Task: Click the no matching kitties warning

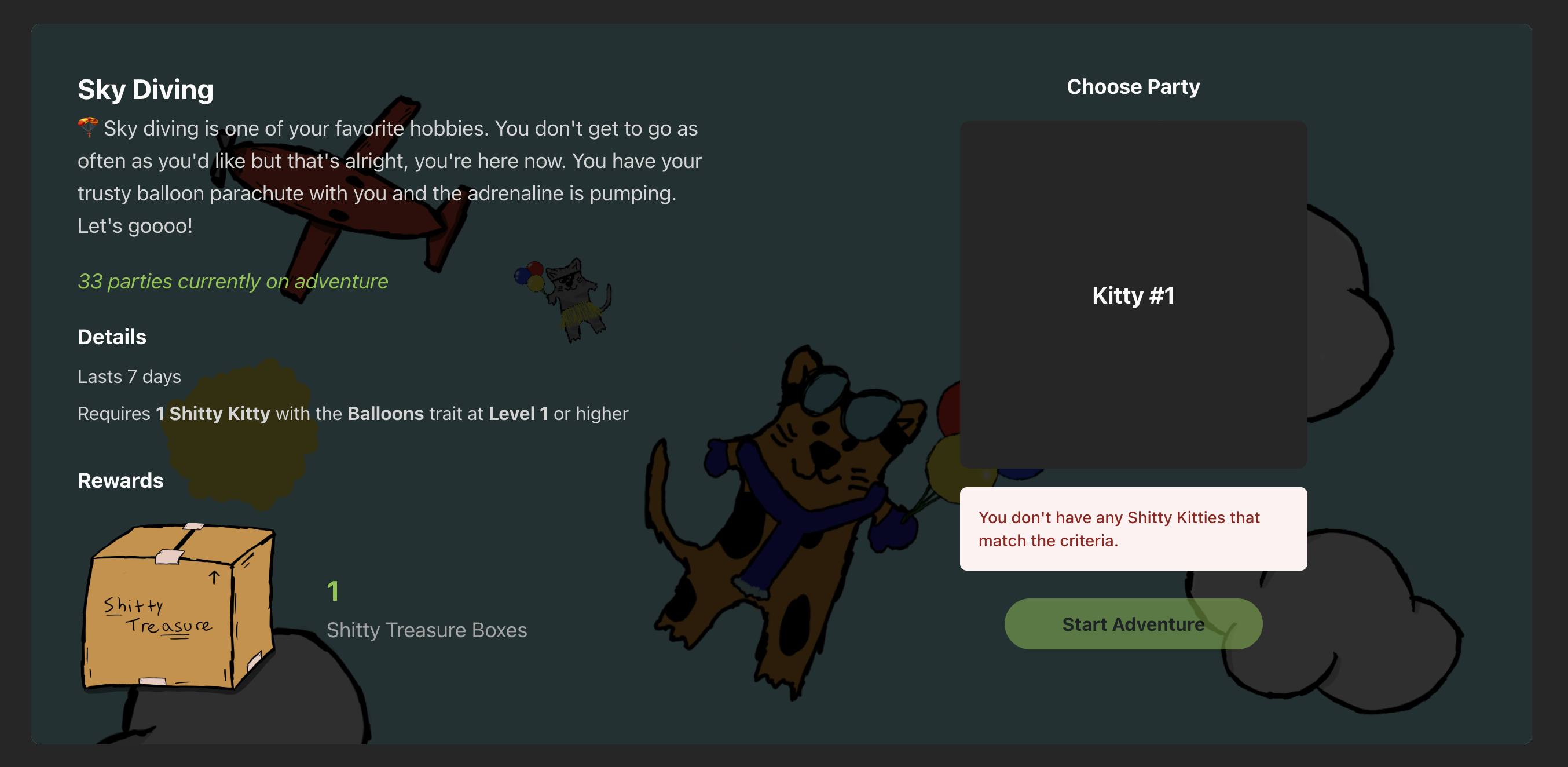Action: pyautogui.click(x=1133, y=529)
